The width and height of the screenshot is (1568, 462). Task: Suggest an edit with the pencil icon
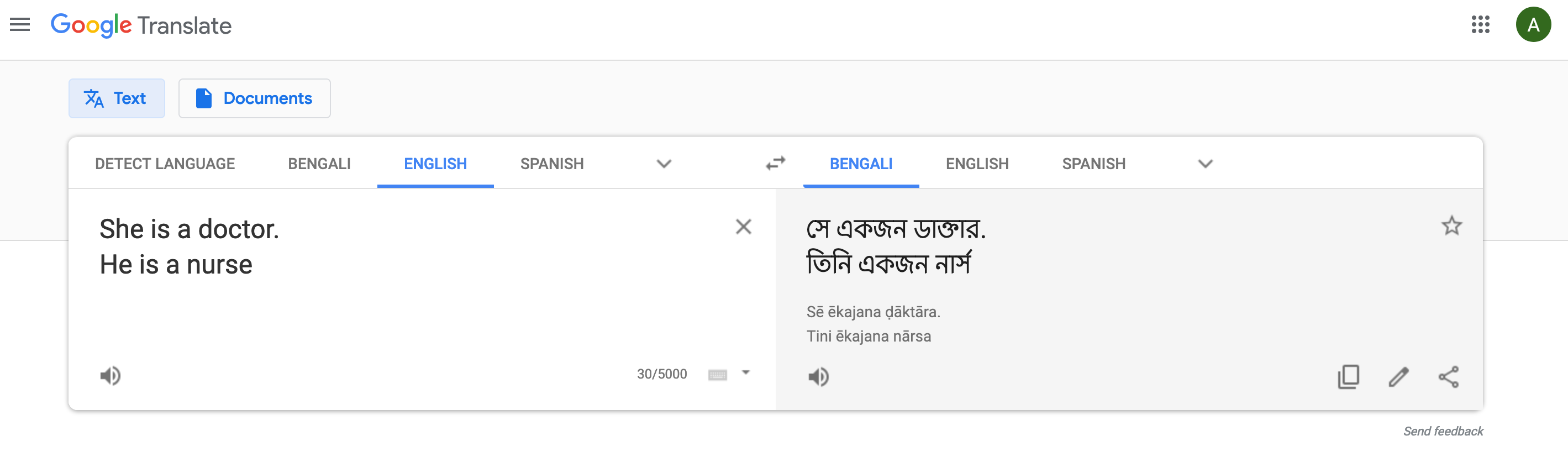tap(1398, 377)
